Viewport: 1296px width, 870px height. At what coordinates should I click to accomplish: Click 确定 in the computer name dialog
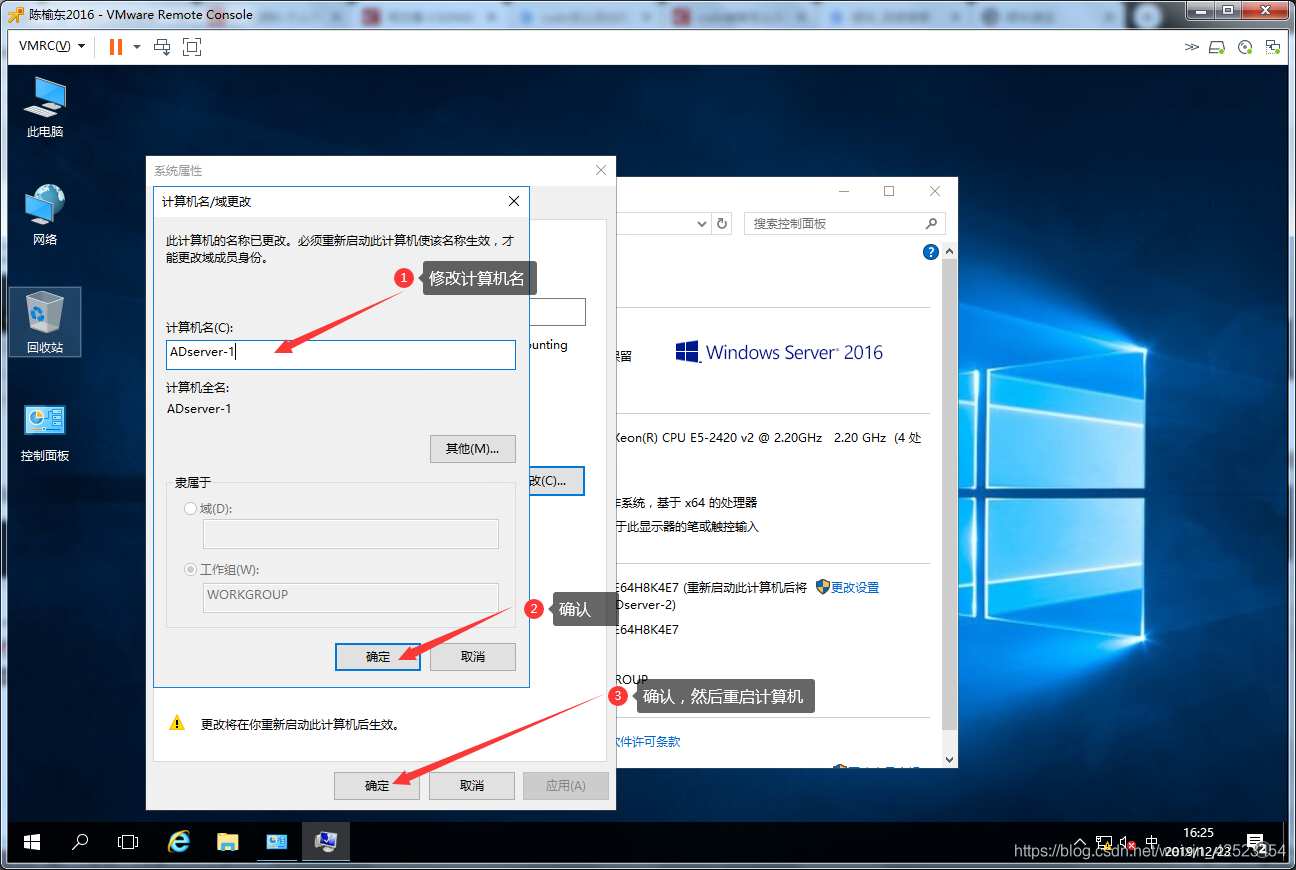point(378,657)
